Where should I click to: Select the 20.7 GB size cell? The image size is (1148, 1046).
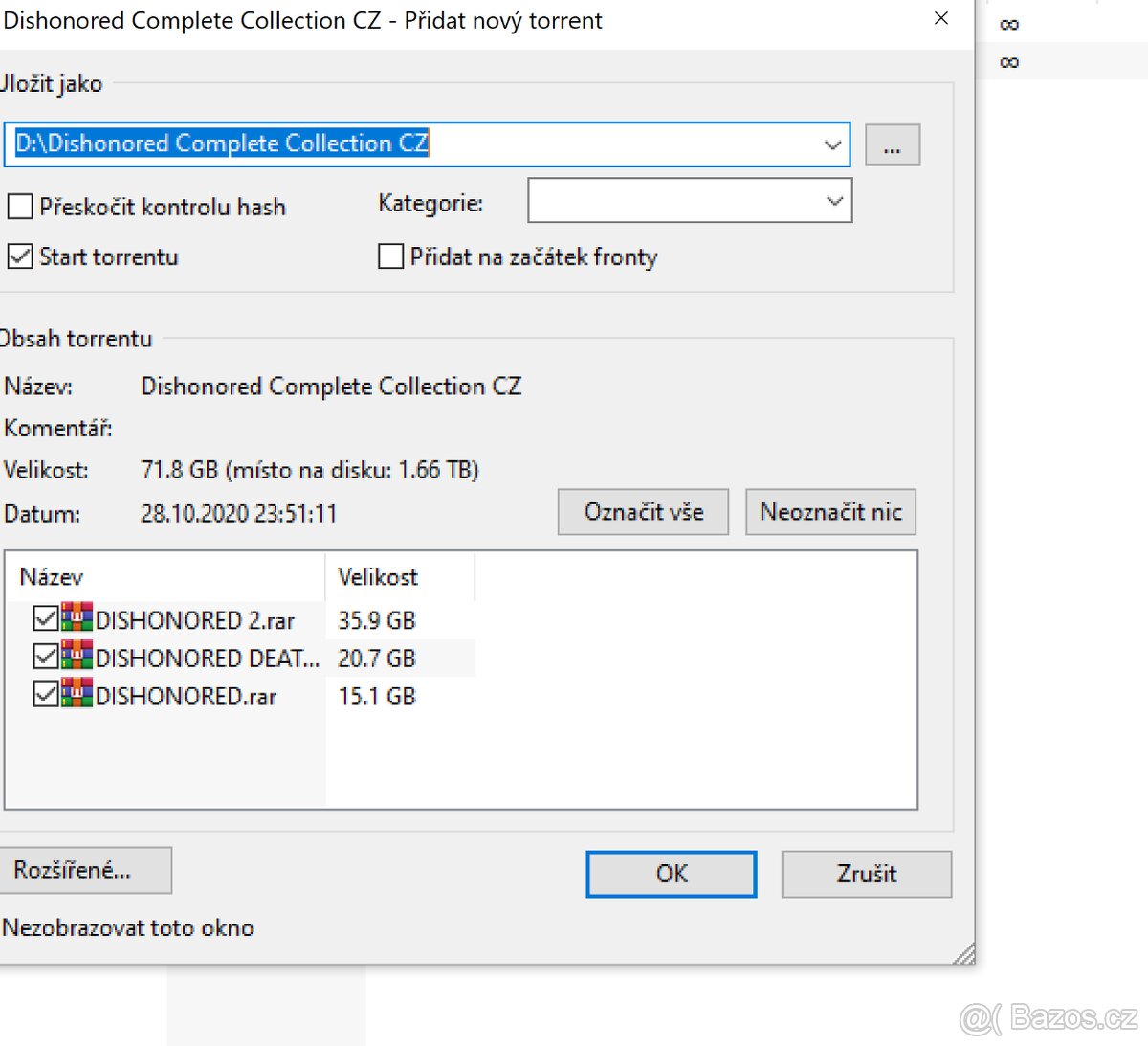(x=377, y=658)
